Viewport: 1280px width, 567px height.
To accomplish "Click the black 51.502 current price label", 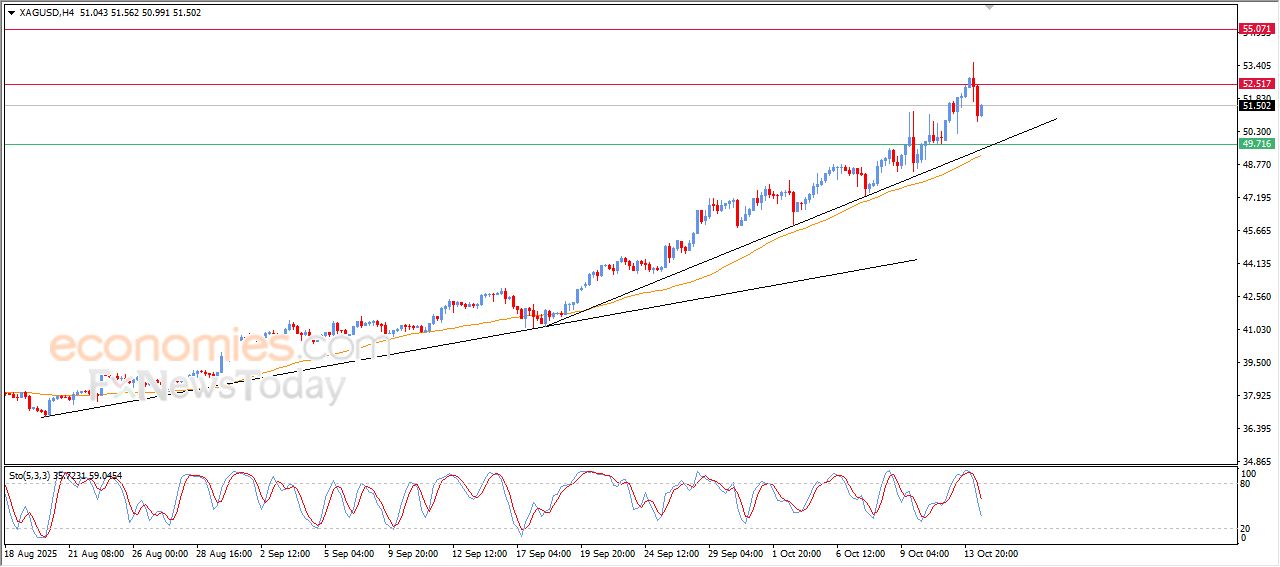I will tap(1256, 106).
